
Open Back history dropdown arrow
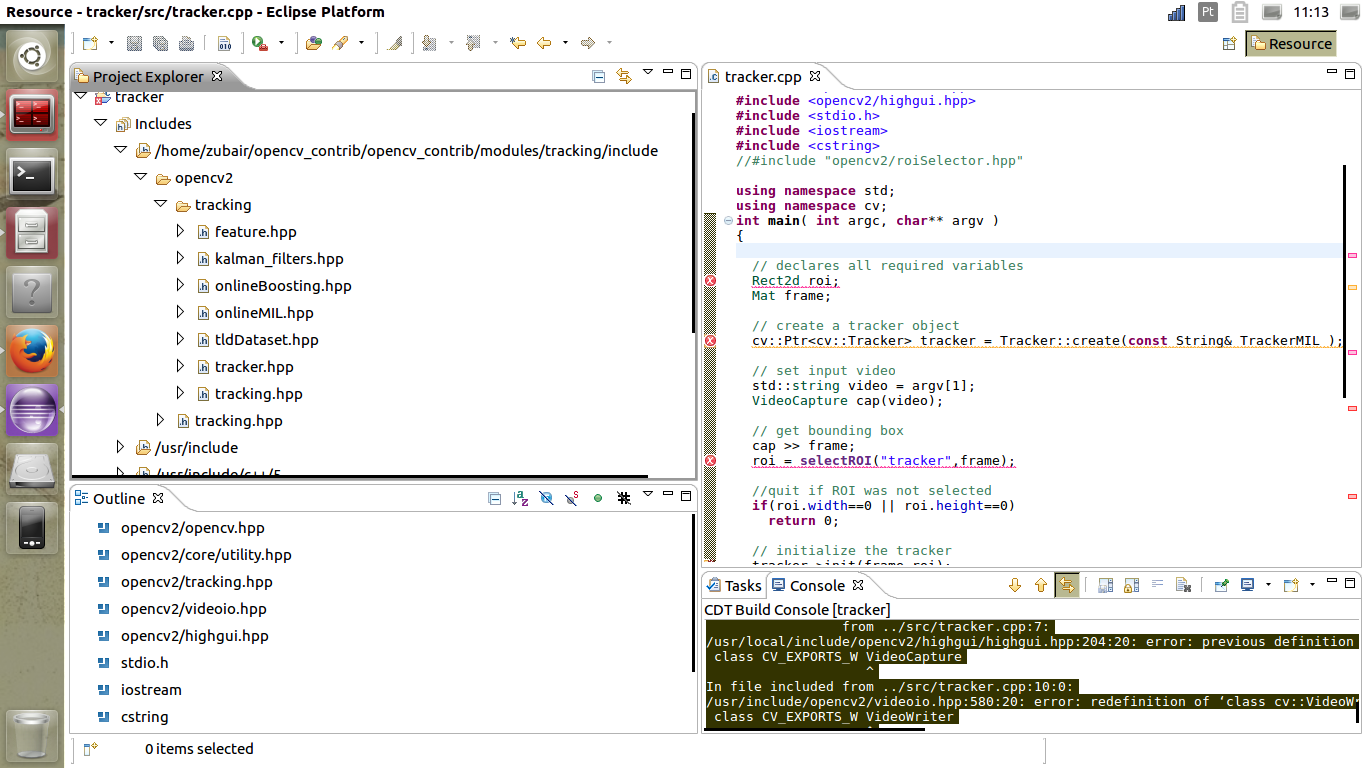click(565, 43)
